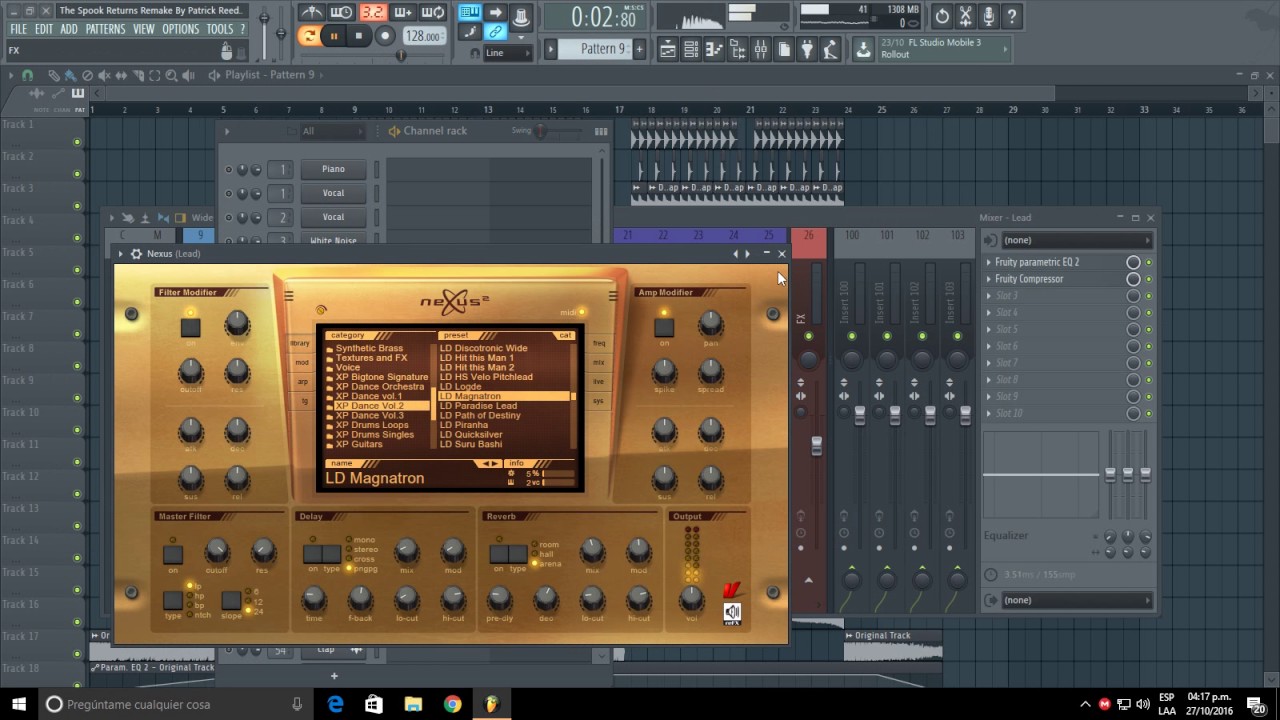The width and height of the screenshot is (1280, 720).
Task: Select Piano channel button
Action: pos(333,169)
